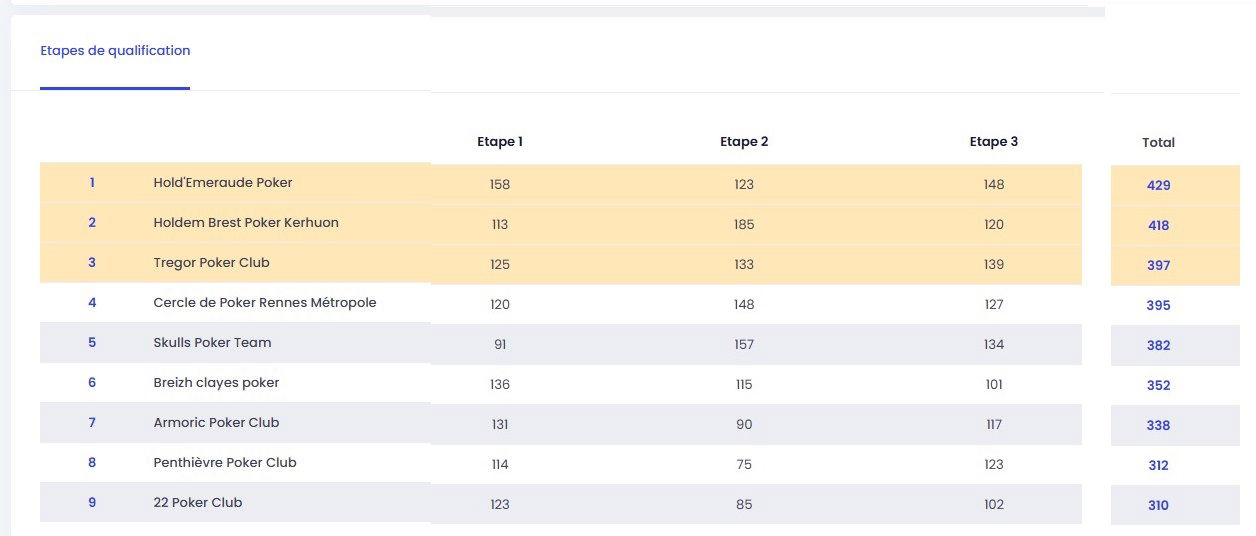The width and height of the screenshot is (1256, 536).
Task: Click Cercle de Poker Rennes Métropole
Action: tap(265, 303)
